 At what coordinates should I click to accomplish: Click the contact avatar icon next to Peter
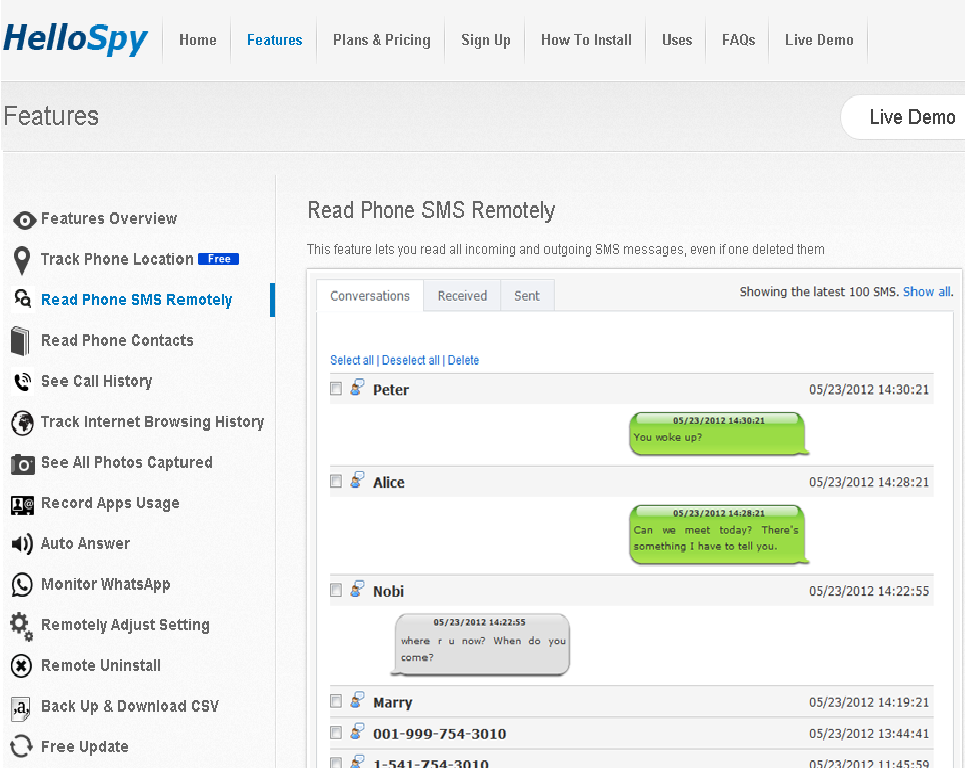click(x=357, y=388)
